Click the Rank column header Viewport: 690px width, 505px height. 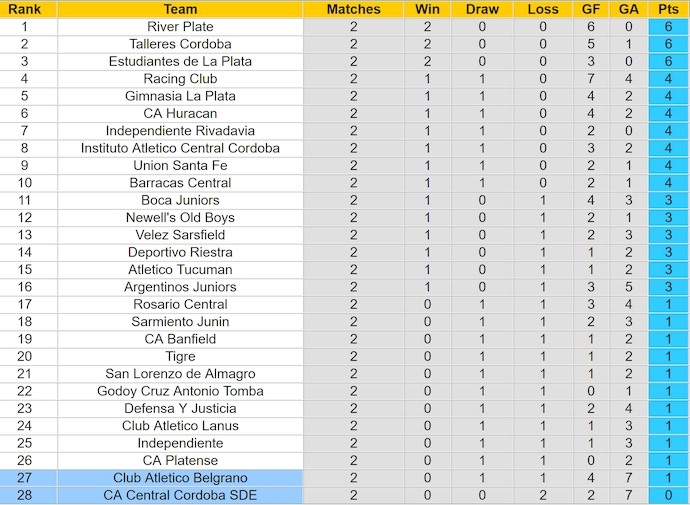(x=25, y=9)
